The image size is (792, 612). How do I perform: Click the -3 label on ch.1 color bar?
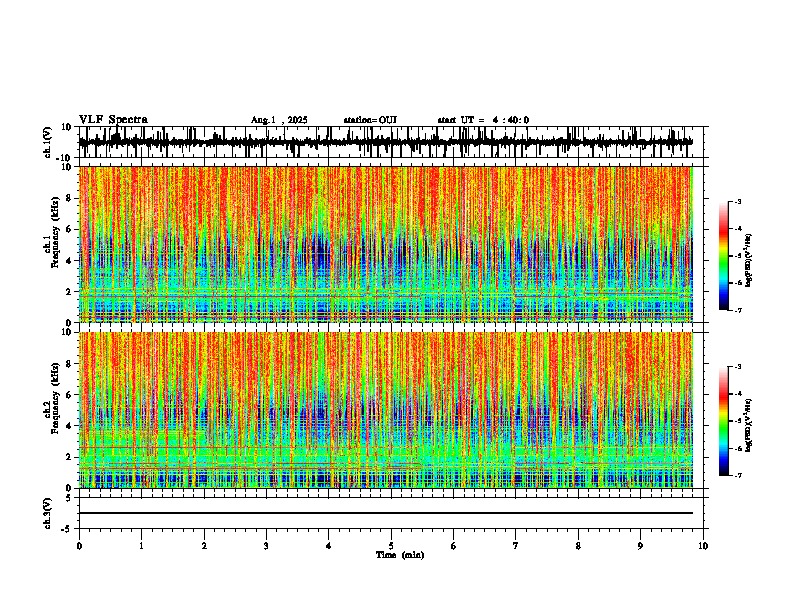pyautogui.click(x=738, y=201)
